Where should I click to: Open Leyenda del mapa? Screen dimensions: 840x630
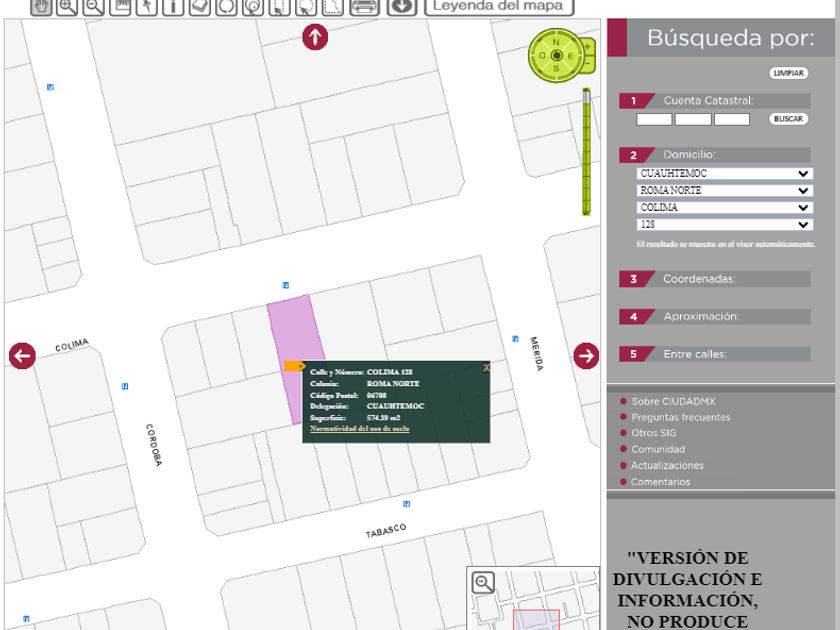click(499, 6)
